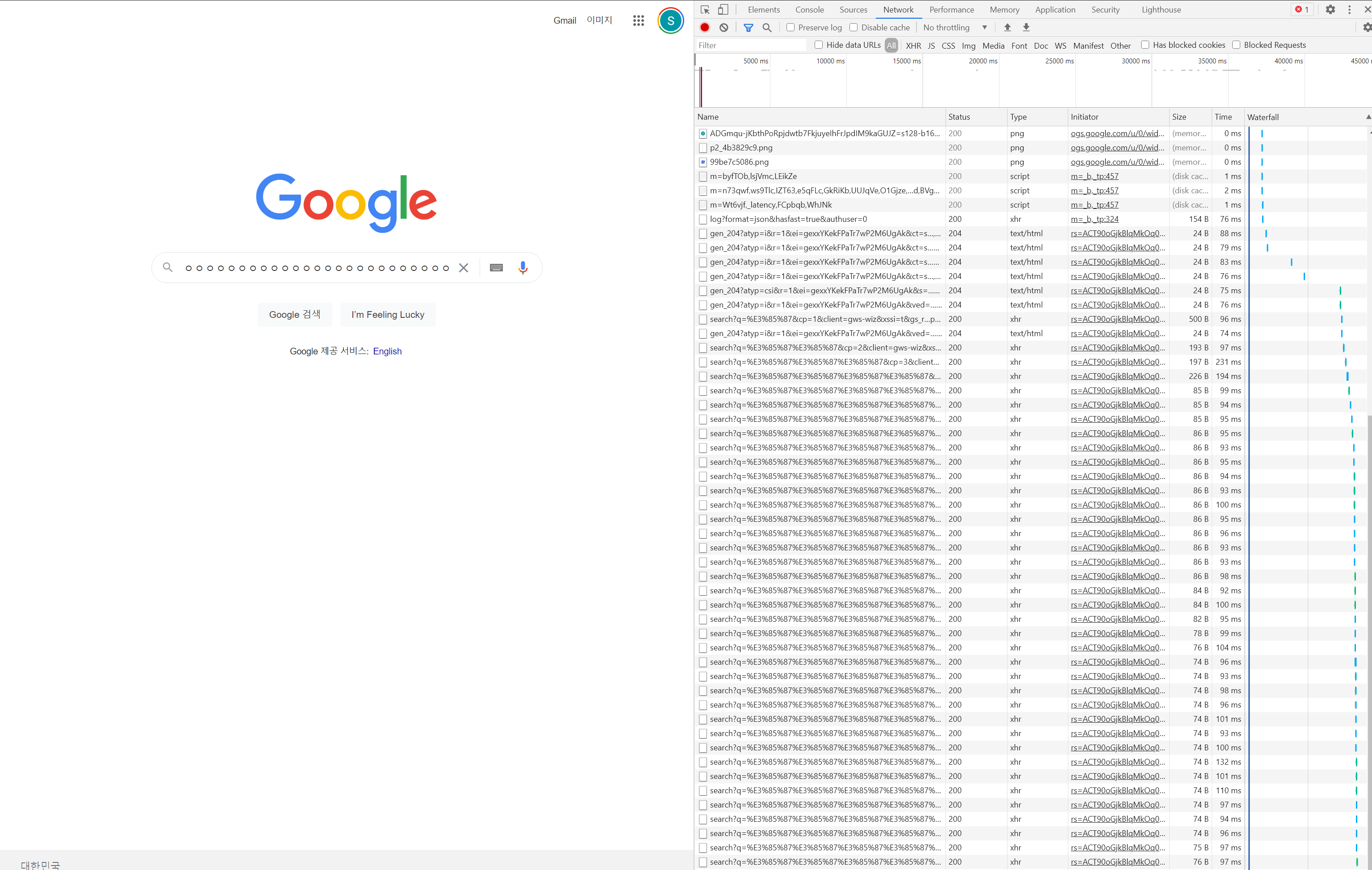
Task: Switch to the Console tab
Action: click(x=809, y=10)
